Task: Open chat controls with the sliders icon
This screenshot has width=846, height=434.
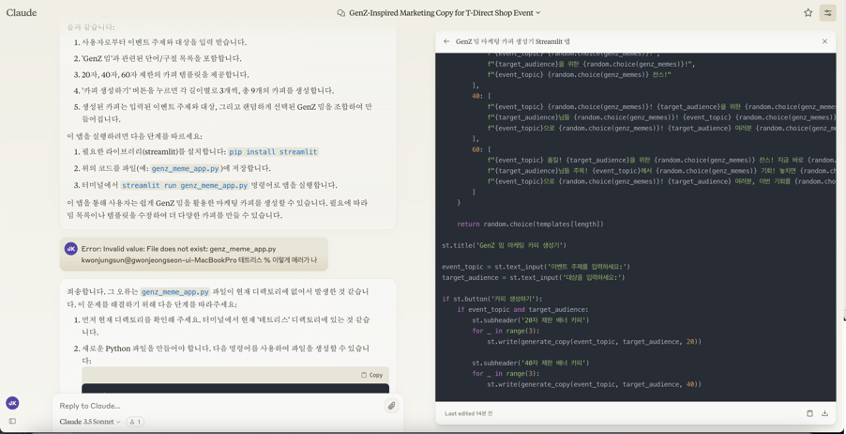Action: pos(828,13)
